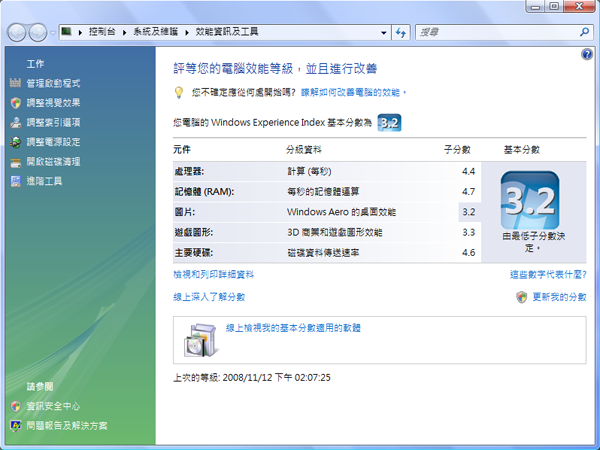The height and width of the screenshot is (450, 600).
Task: Click the Back navigation arrow button
Action: [16, 33]
